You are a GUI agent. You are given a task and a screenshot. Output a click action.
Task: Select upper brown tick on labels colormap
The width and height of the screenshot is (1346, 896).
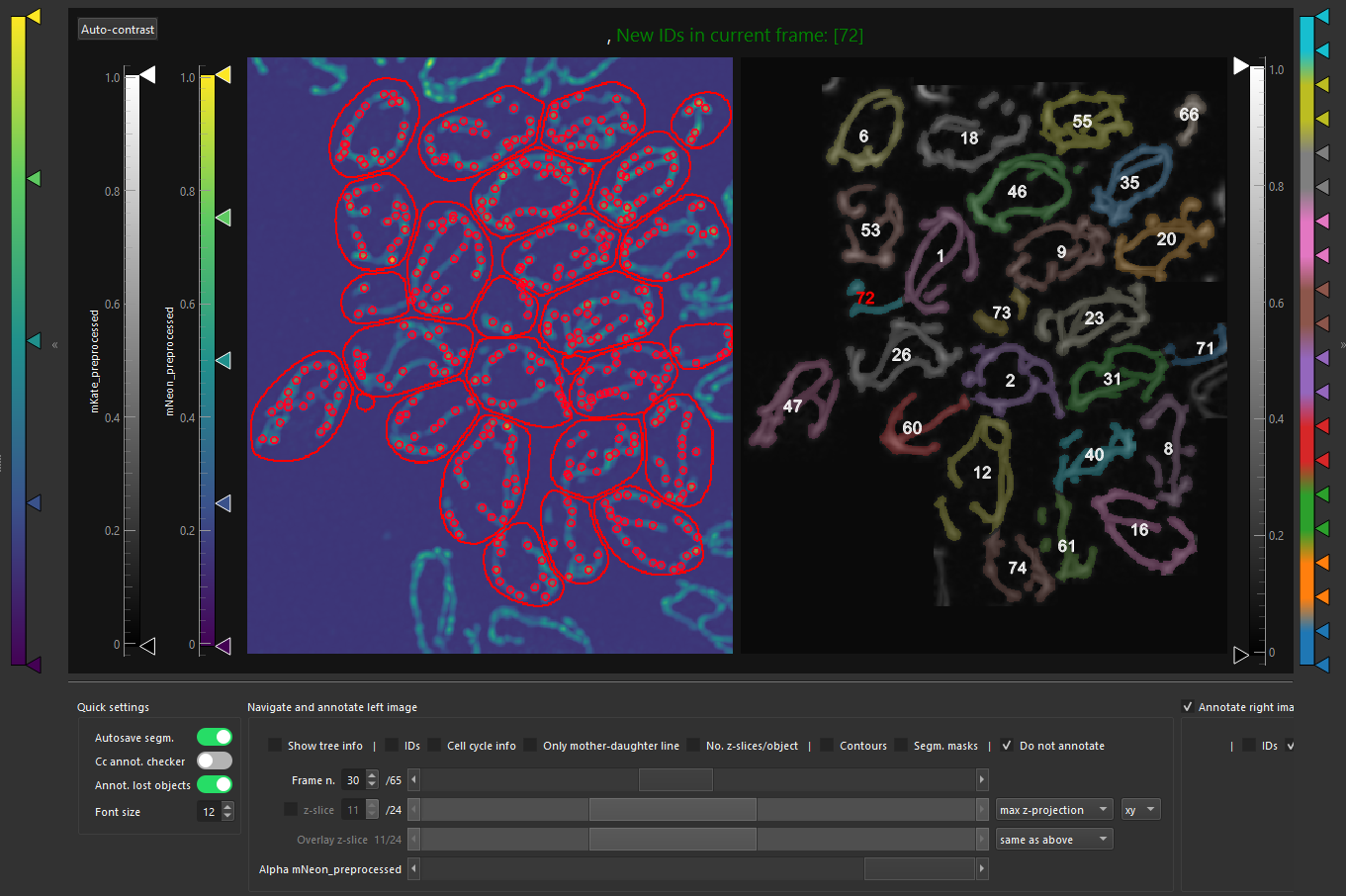pos(1322,290)
